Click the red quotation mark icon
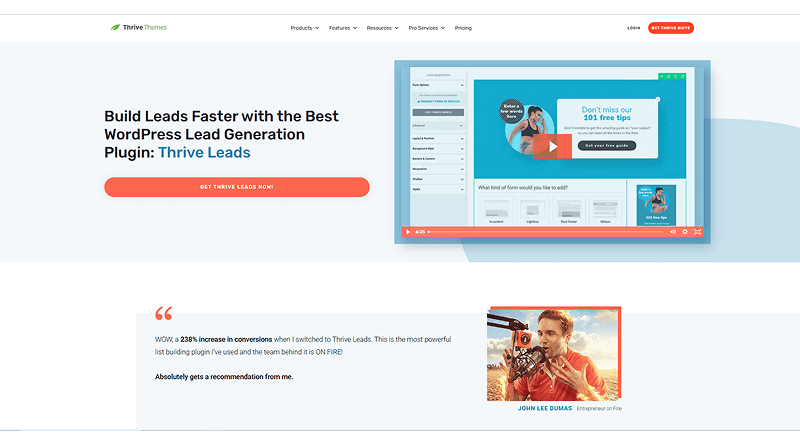Screen dimensions: 800x445 [x=164, y=313]
